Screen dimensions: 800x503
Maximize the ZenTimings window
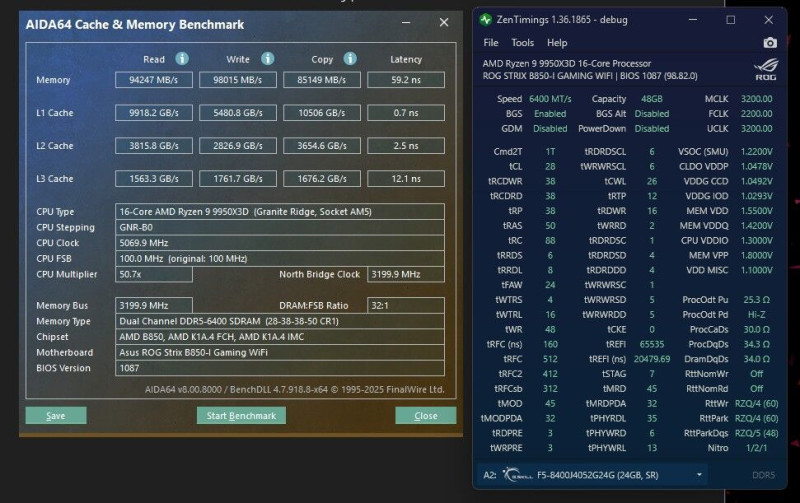731,20
